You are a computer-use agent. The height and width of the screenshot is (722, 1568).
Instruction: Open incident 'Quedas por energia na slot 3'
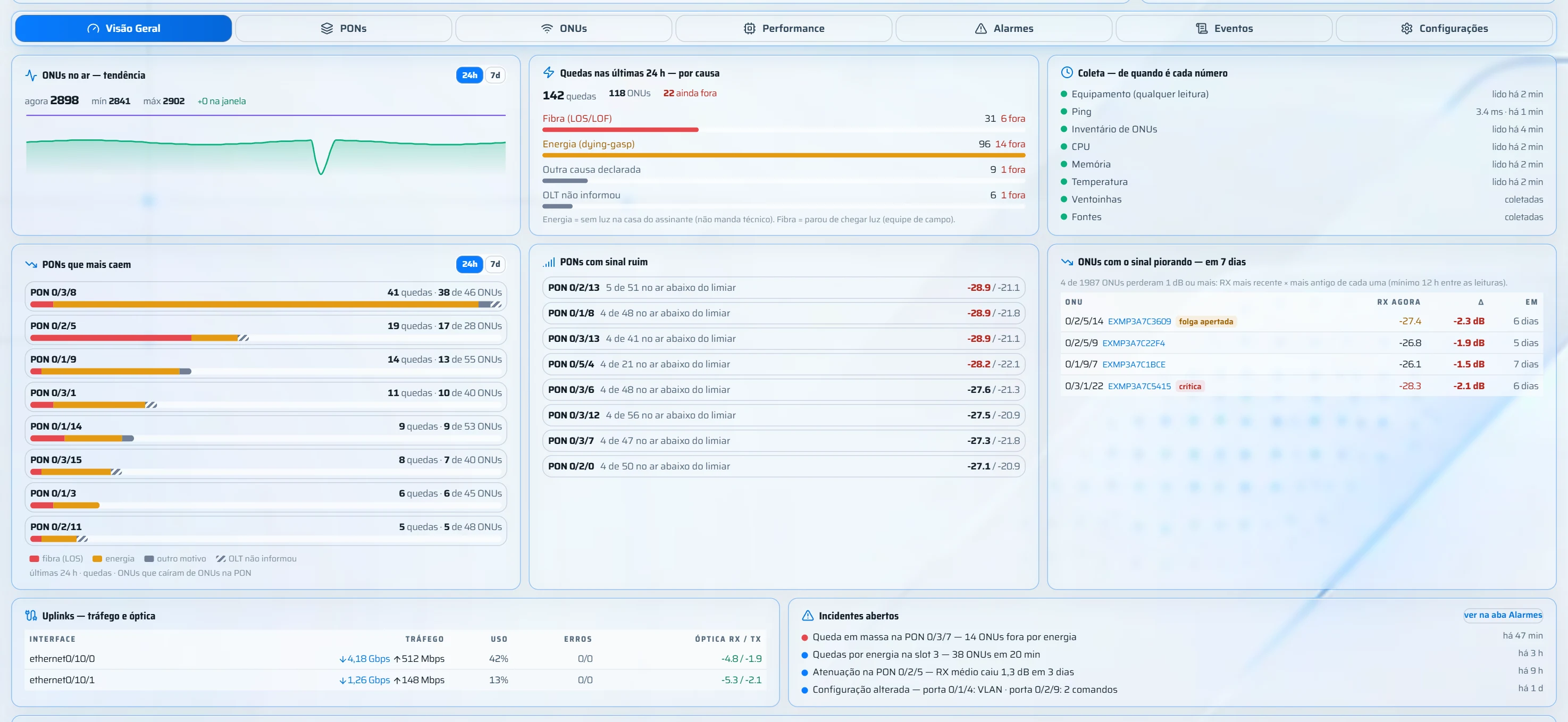(1172, 654)
